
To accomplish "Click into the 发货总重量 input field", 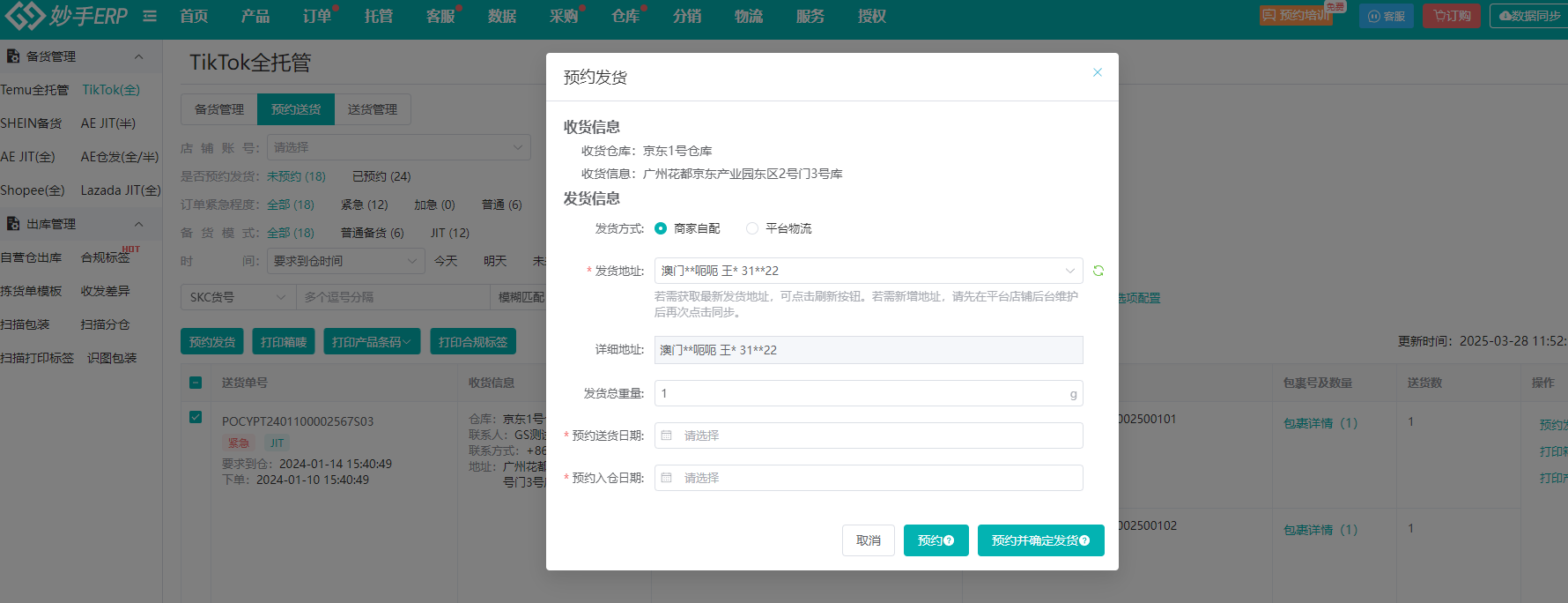I will 869,393.
